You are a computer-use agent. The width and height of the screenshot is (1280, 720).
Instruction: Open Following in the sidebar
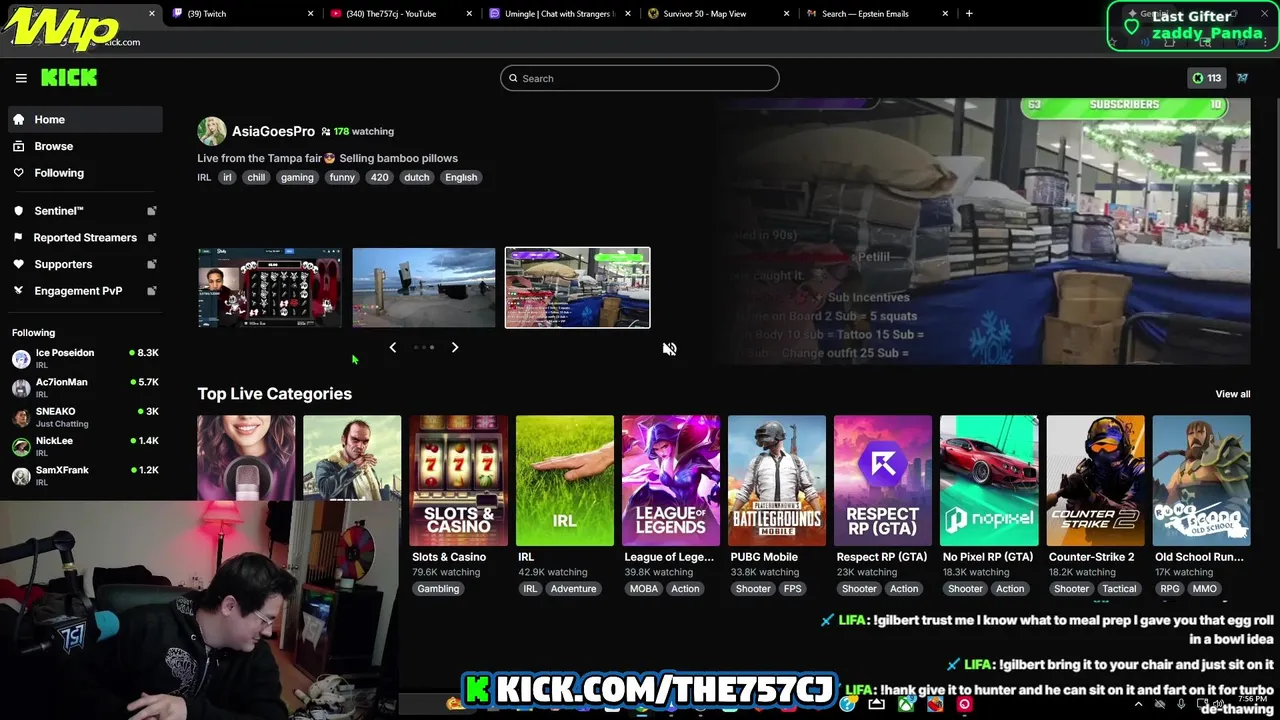point(85,173)
